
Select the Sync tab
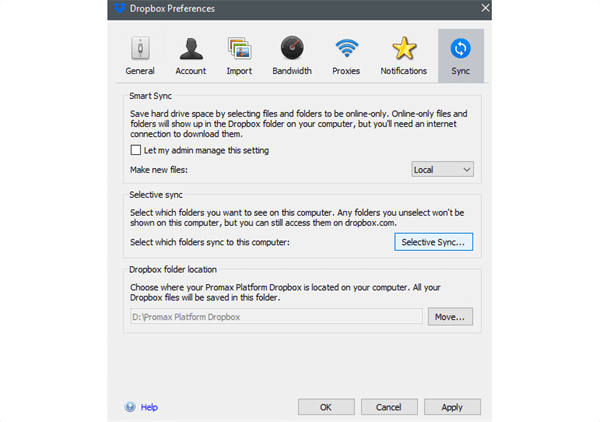point(460,55)
